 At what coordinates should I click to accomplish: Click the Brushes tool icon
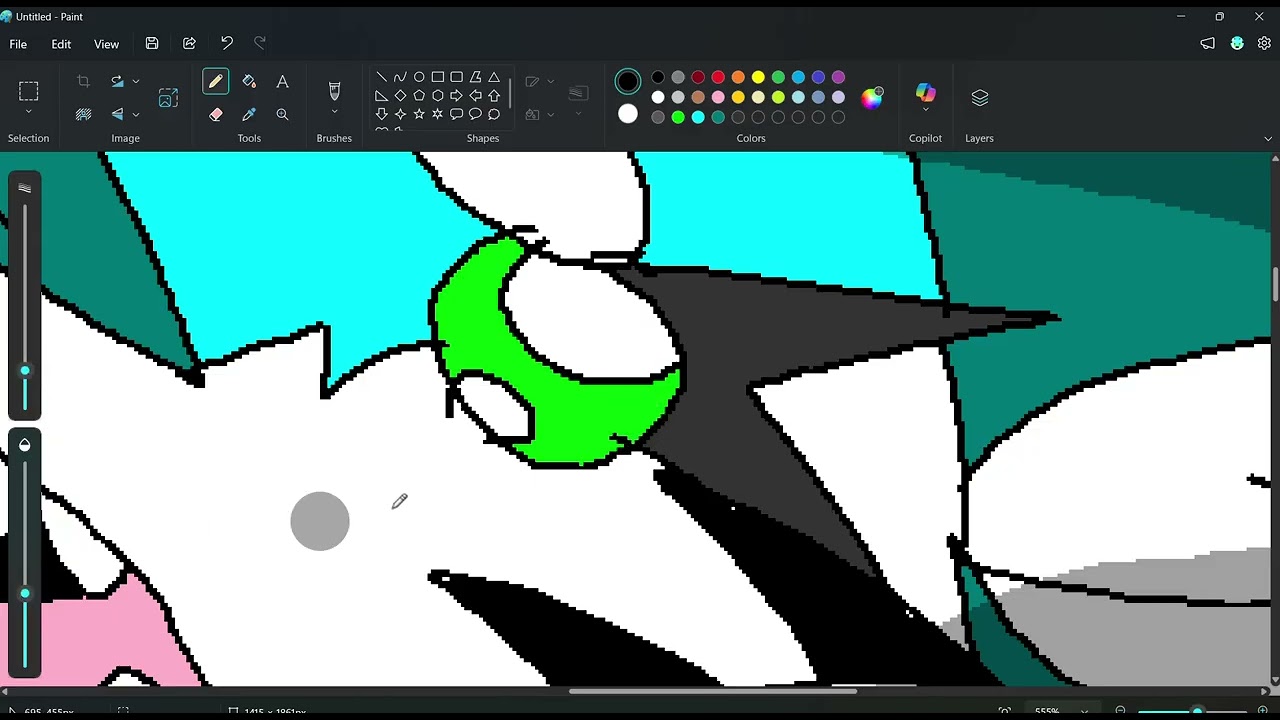tap(334, 90)
